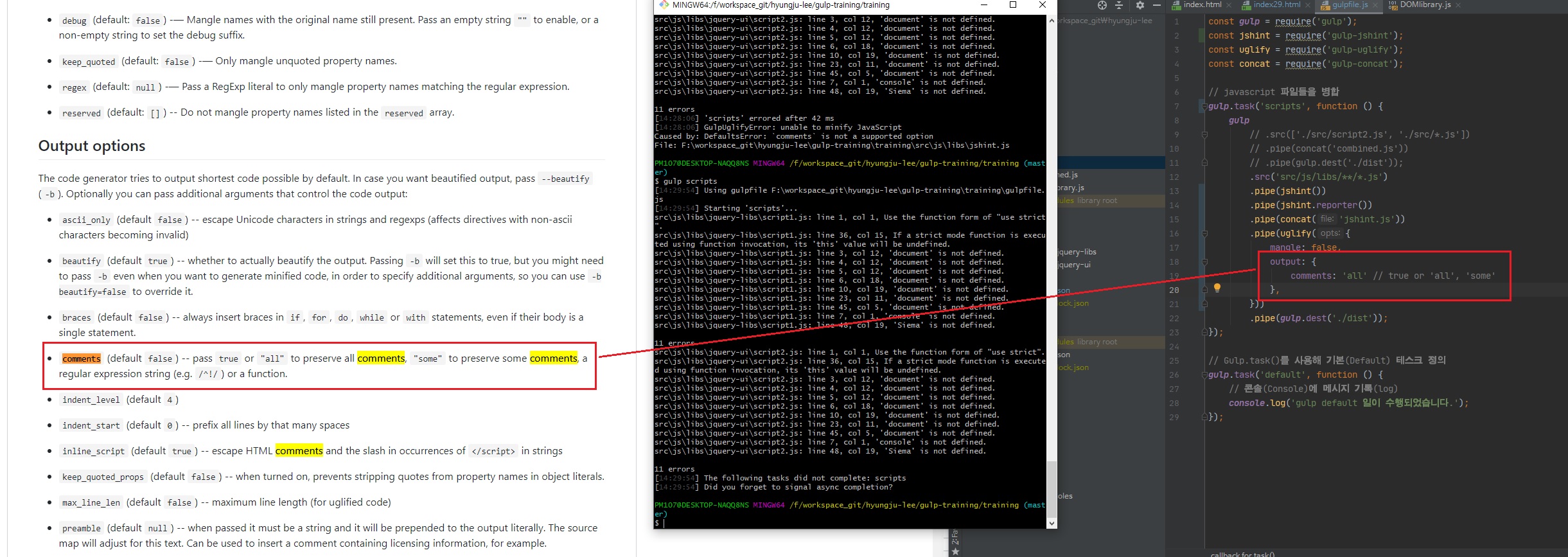Screen dimensions: 1568x557
Task: Close the index.html editor tab
Action: coord(1229,5)
